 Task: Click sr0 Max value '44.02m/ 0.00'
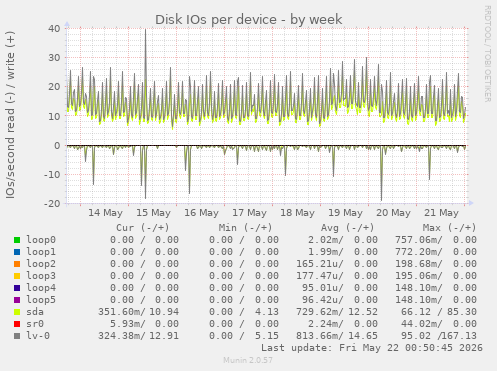[x=439, y=324]
